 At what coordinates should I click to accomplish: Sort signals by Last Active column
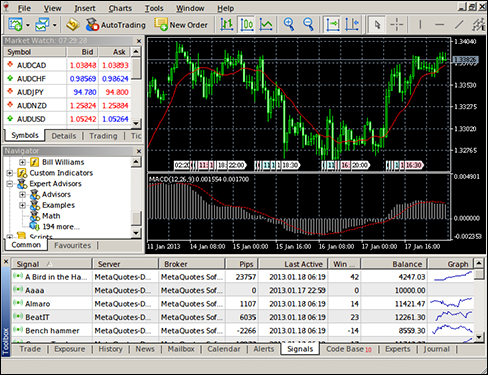(x=293, y=264)
